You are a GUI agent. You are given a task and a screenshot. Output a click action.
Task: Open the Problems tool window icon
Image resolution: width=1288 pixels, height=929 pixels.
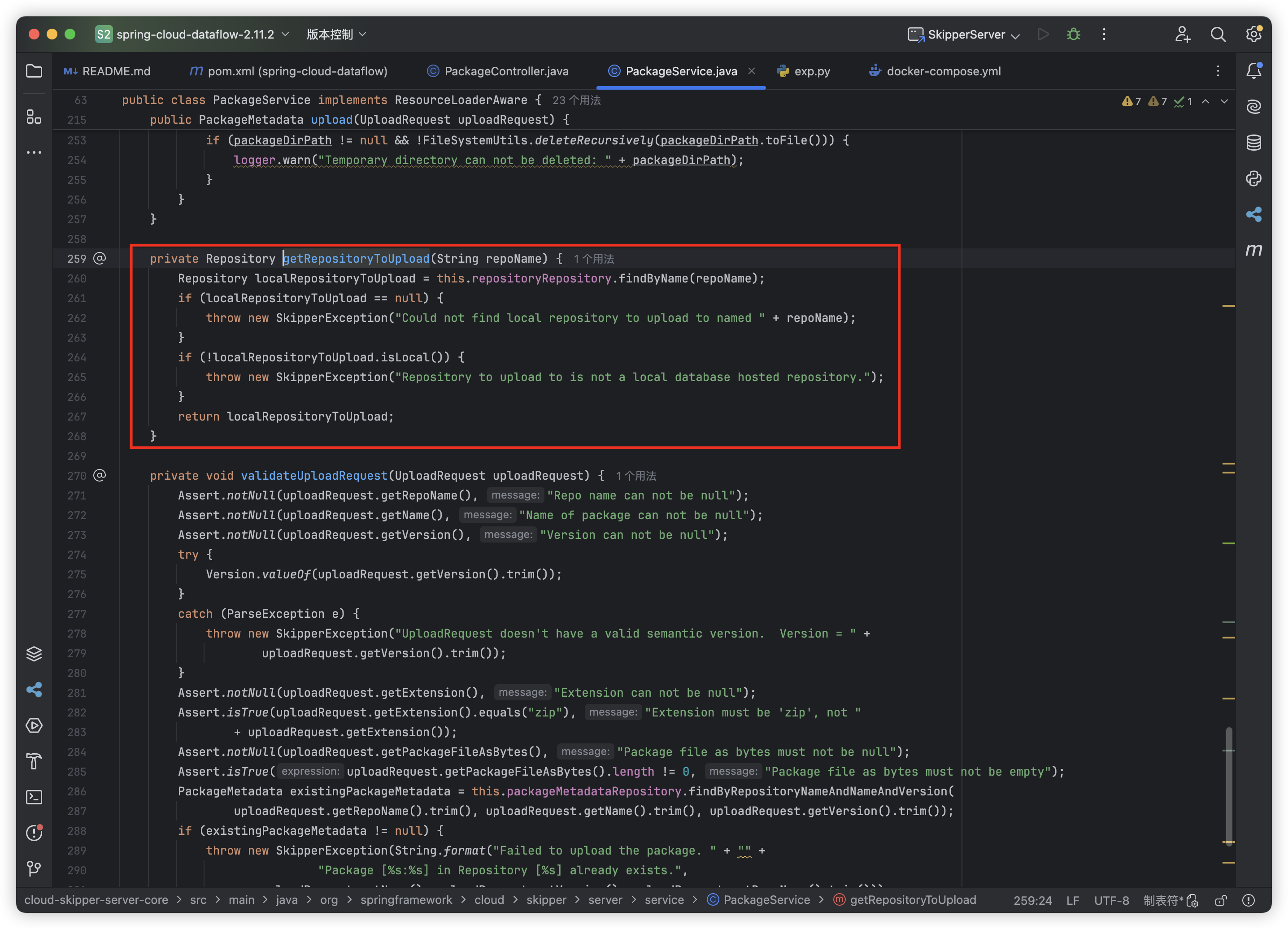coord(34,833)
